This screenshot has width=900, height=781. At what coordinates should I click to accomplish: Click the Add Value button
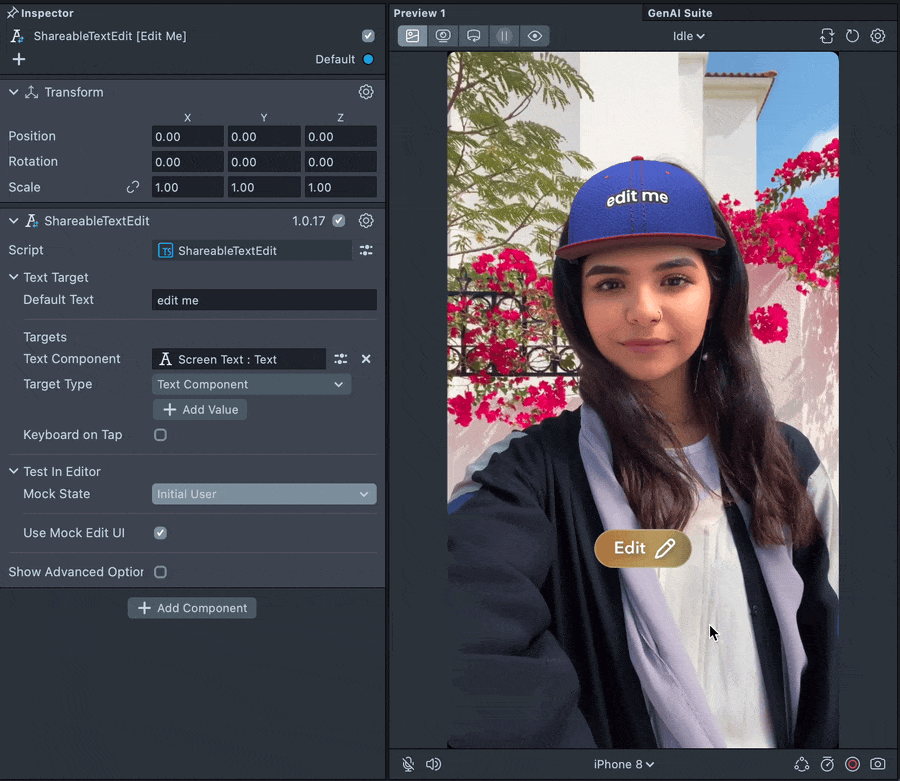pyautogui.click(x=200, y=410)
